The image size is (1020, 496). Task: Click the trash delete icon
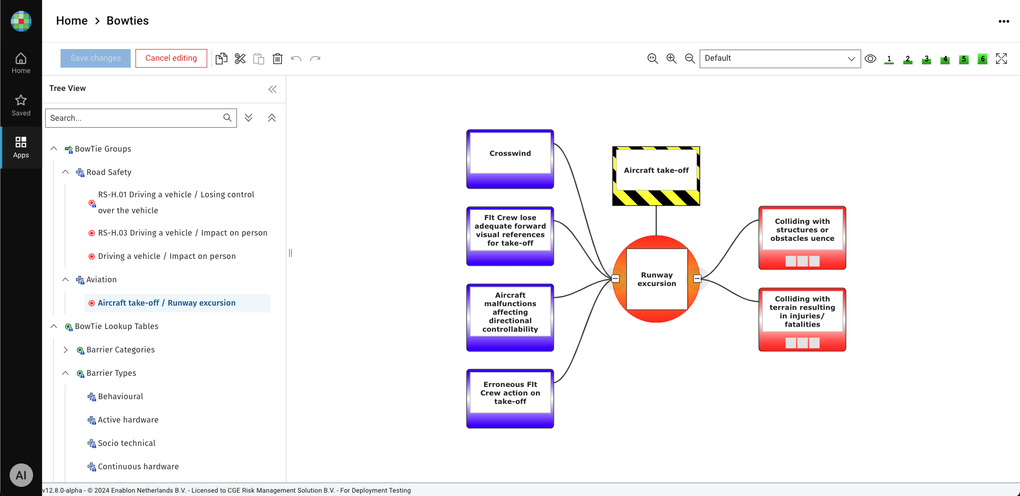[x=278, y=59]
